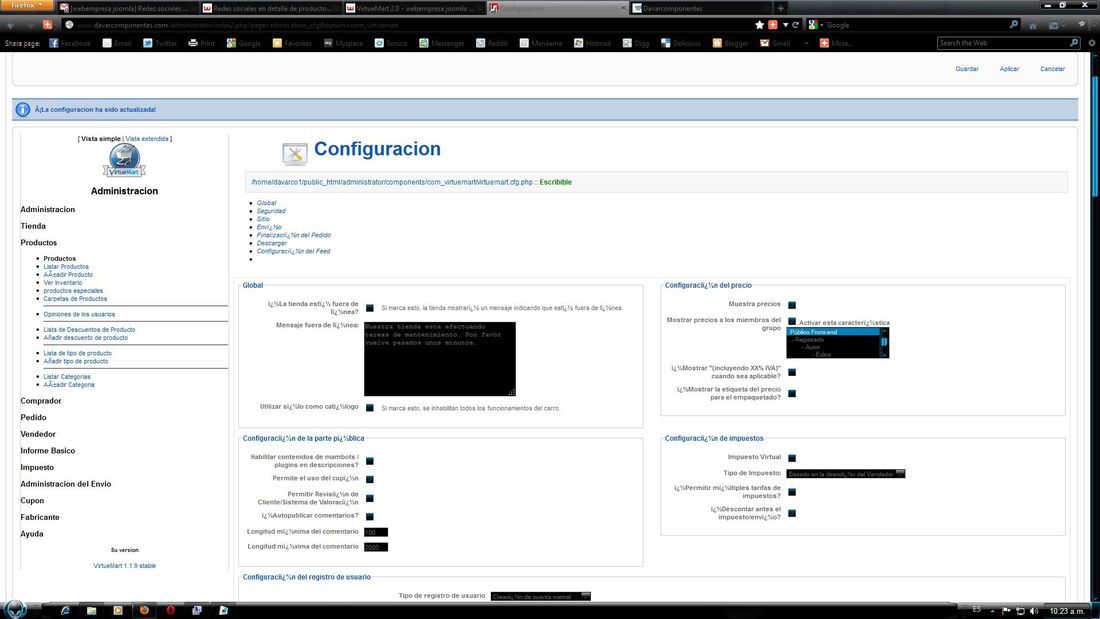Click the Digg share icon
The image size is (1100, 619).
627,43
